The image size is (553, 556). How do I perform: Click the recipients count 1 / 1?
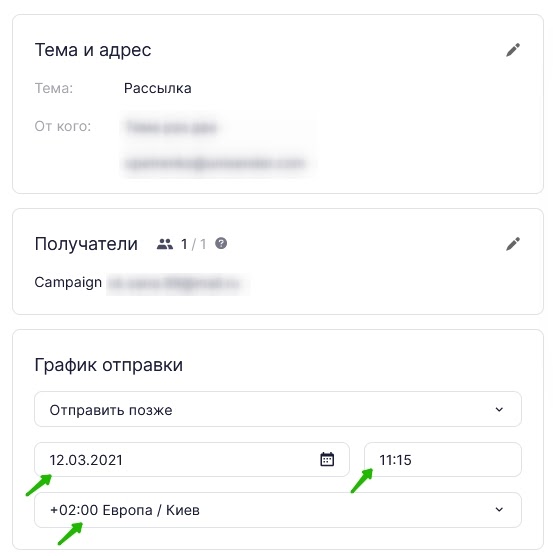pyautogui.click(x=193, y=244)
